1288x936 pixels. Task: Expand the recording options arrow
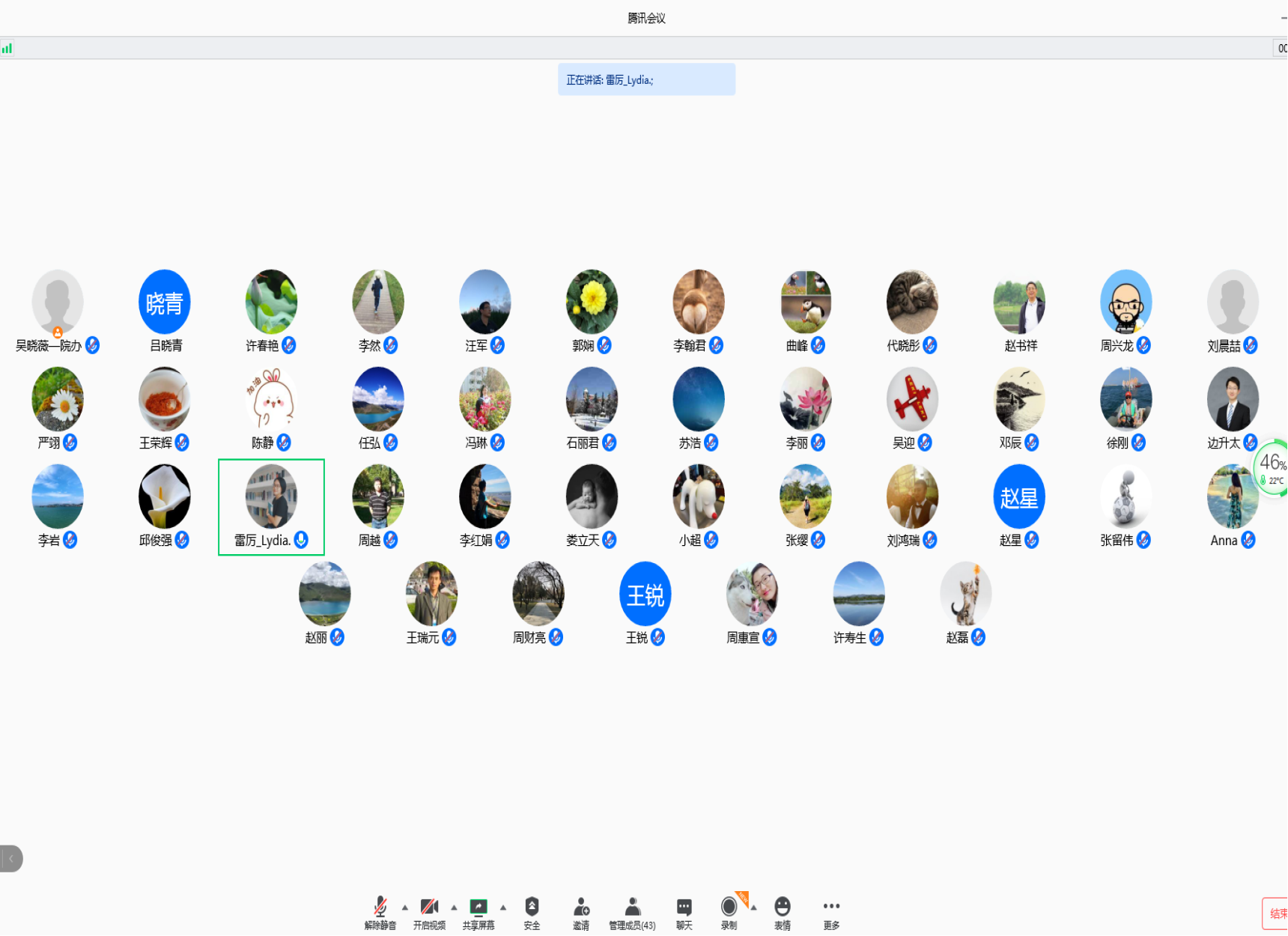(754, 908)
